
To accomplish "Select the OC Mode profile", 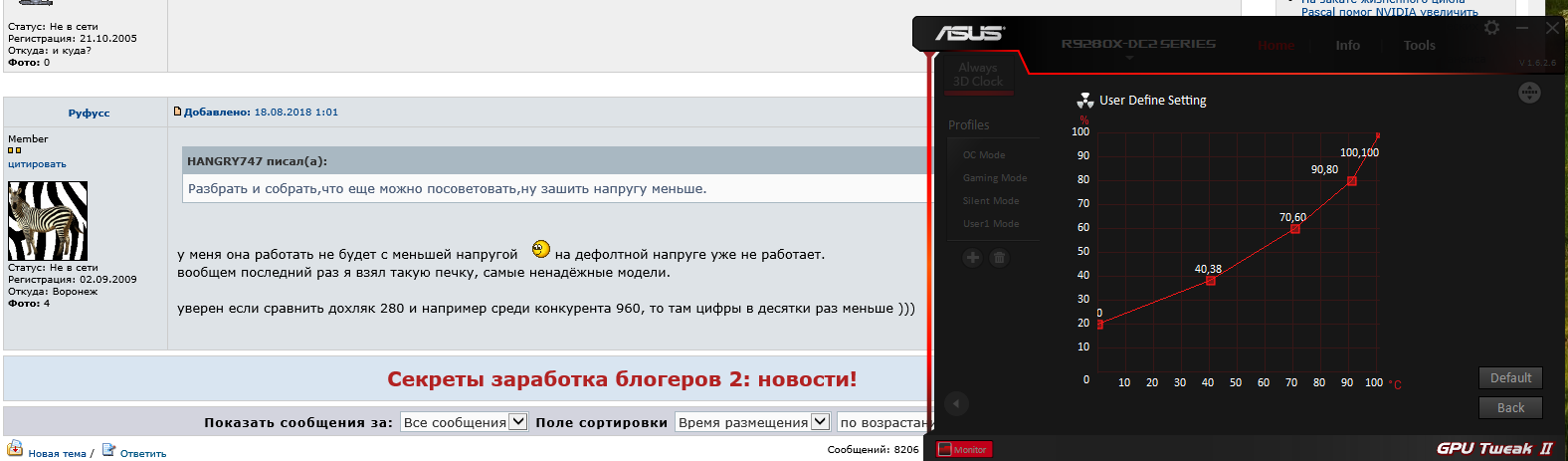I will 984,155.
